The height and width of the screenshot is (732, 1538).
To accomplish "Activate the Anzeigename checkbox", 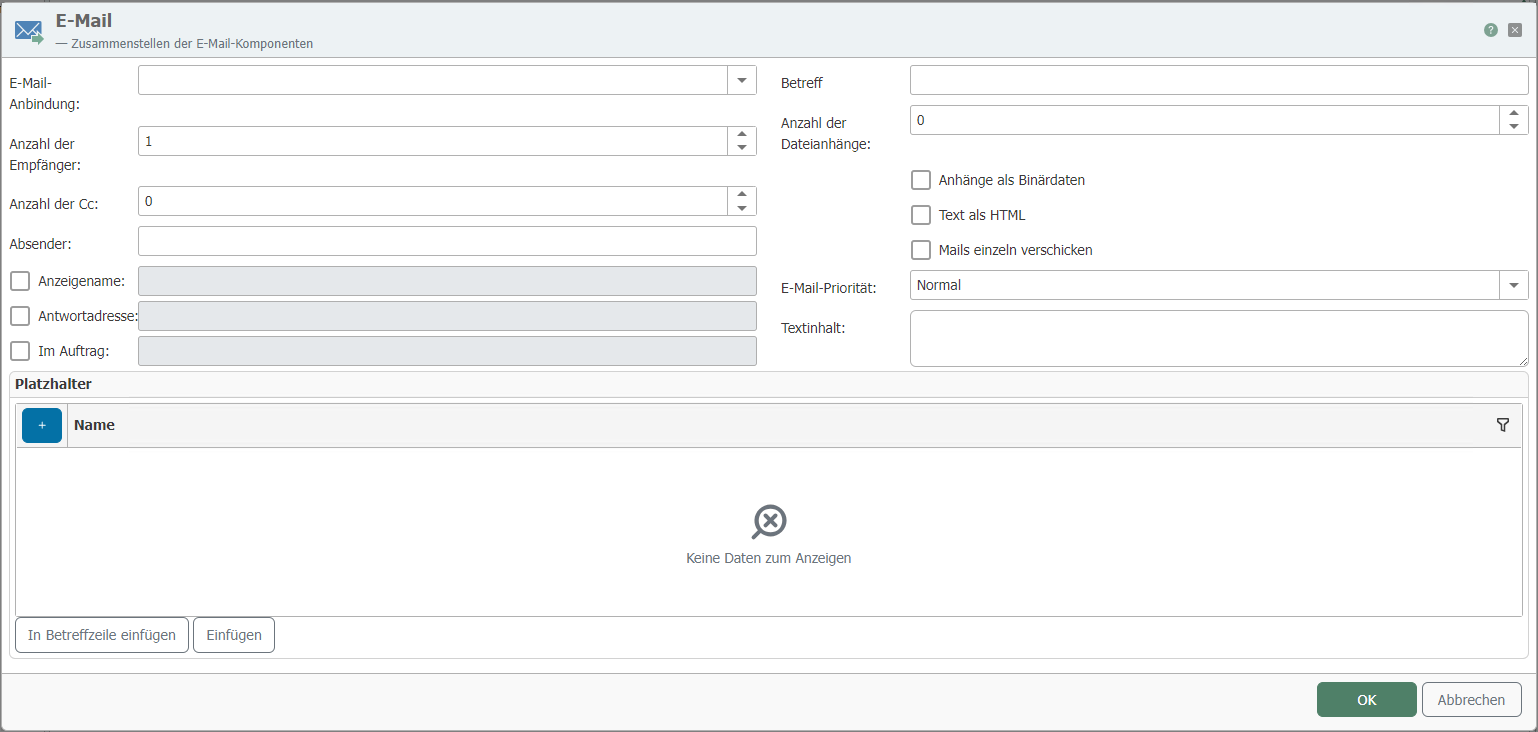I will (x=19, y=281).
